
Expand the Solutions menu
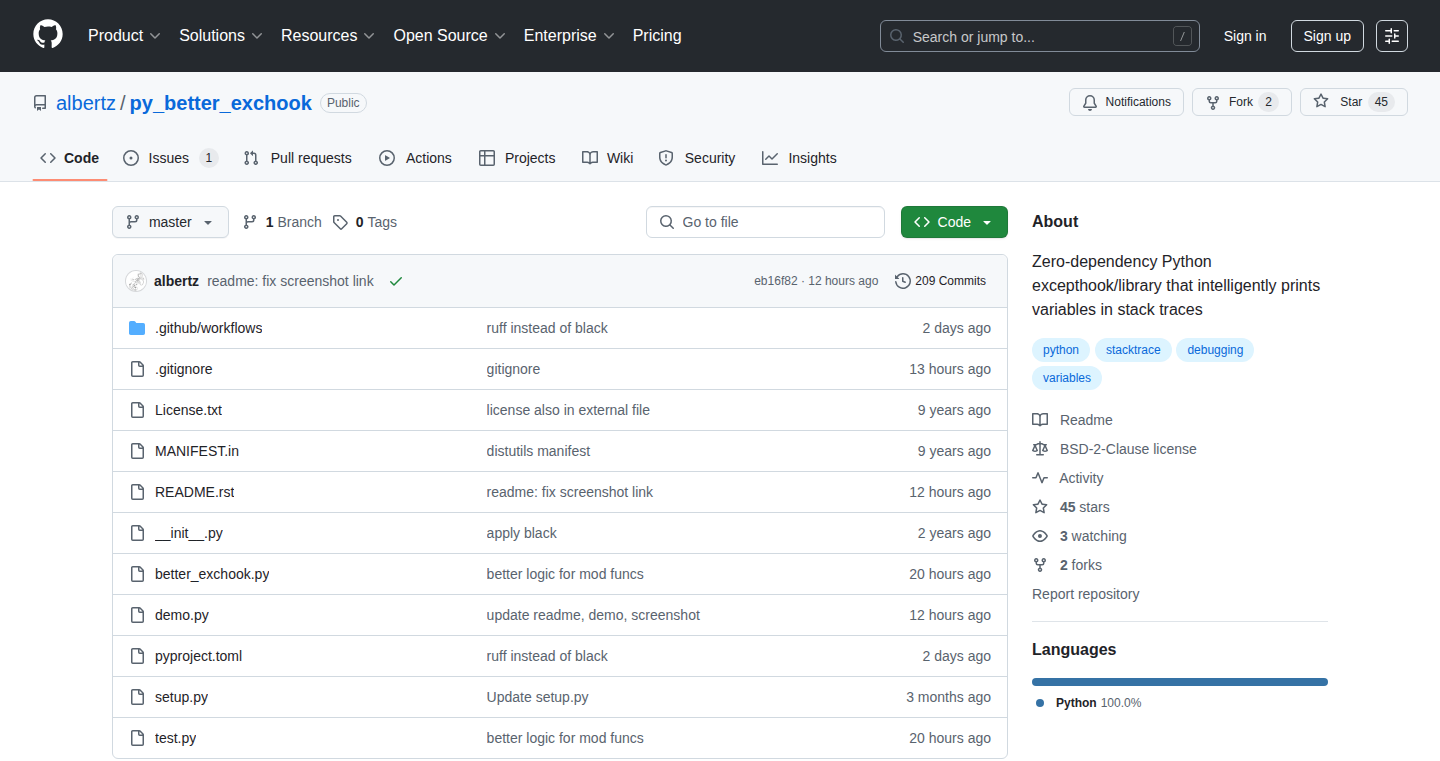click(221, 35)
